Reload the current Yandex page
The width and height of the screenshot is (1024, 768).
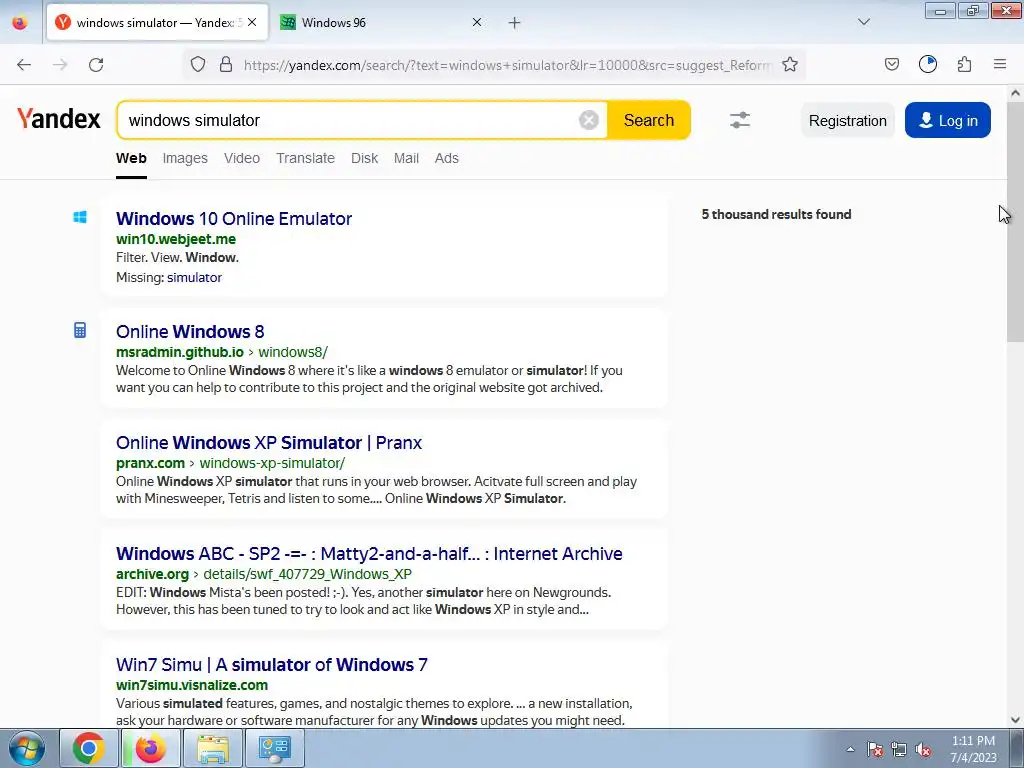96,65
